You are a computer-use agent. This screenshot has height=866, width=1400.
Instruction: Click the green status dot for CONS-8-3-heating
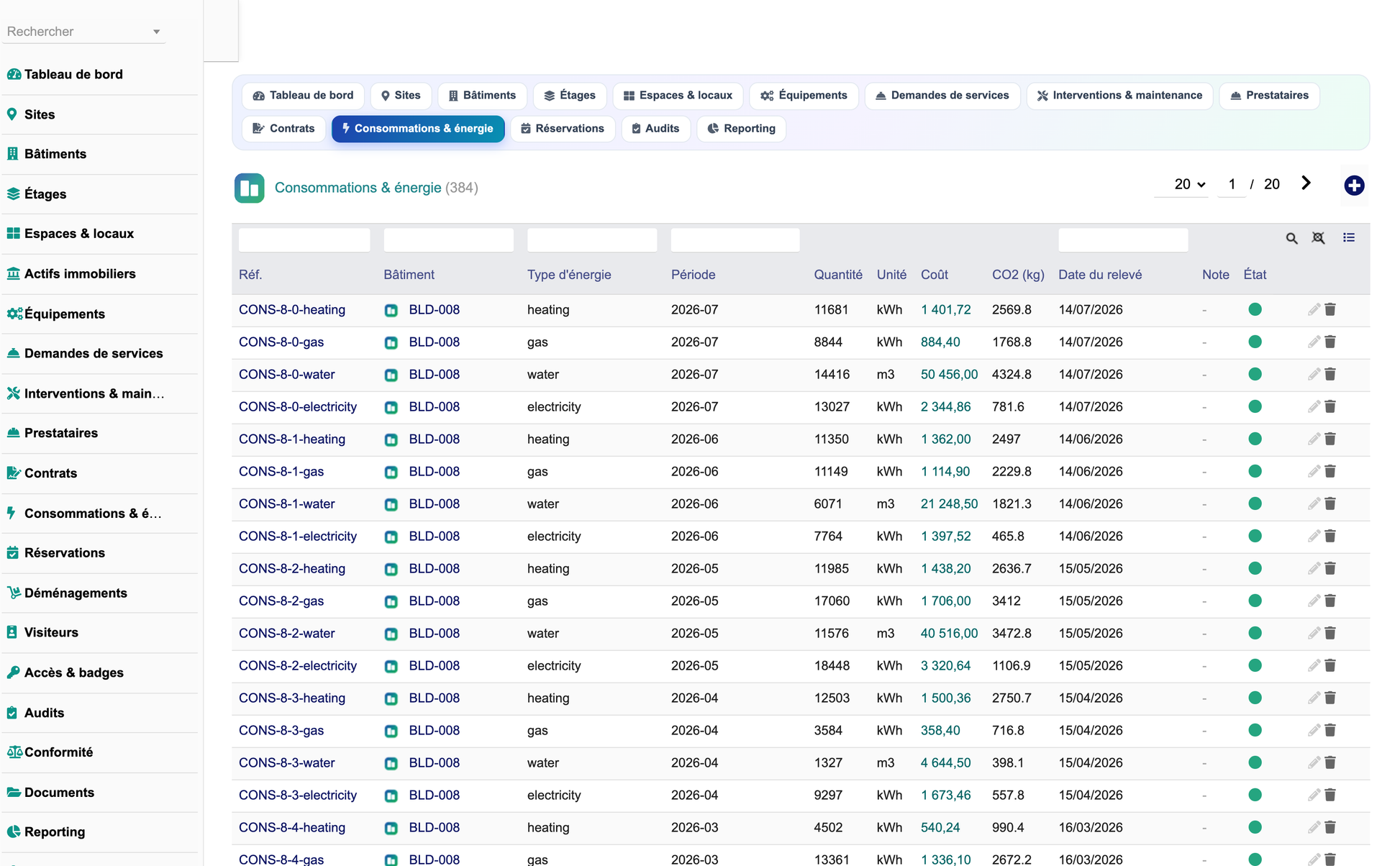click(1255, 698)
